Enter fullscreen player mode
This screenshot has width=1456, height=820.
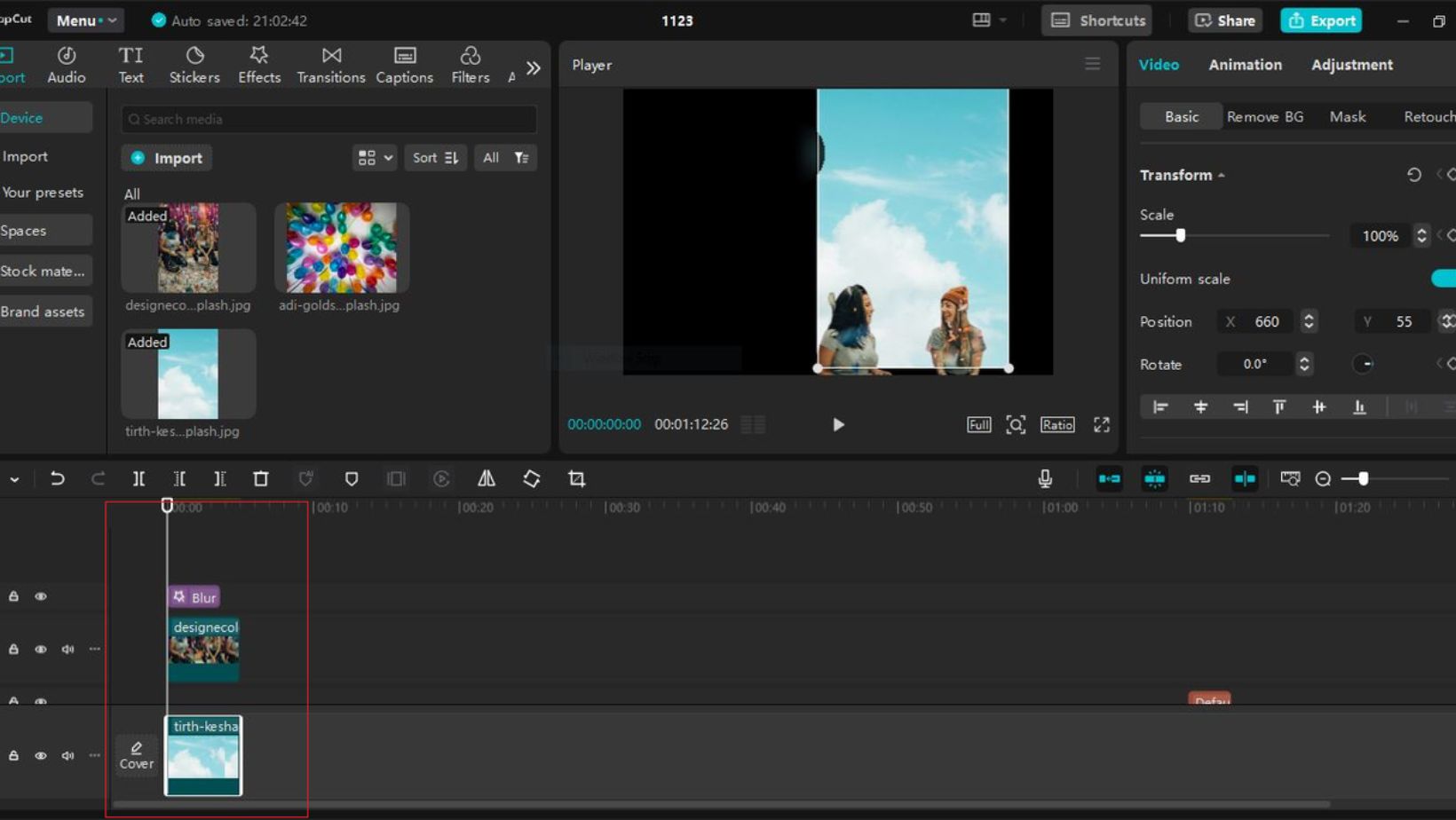pyautogui.click(x=1102, y=425)
